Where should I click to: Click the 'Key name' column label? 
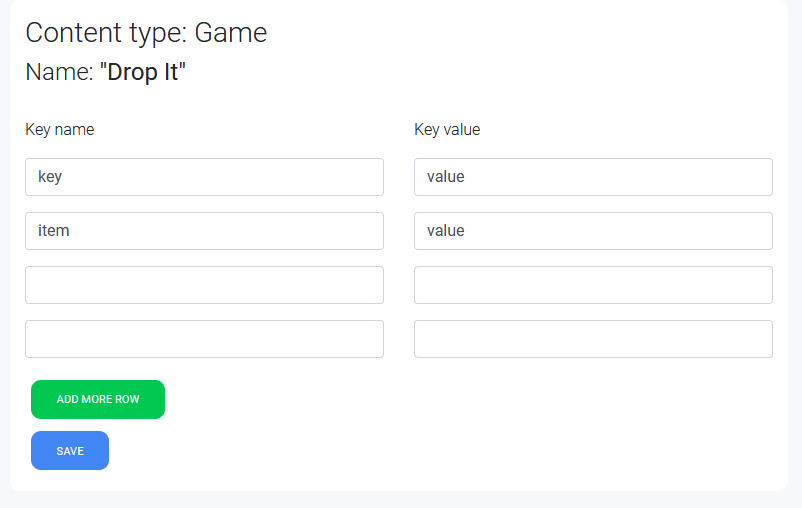point(60,129)
